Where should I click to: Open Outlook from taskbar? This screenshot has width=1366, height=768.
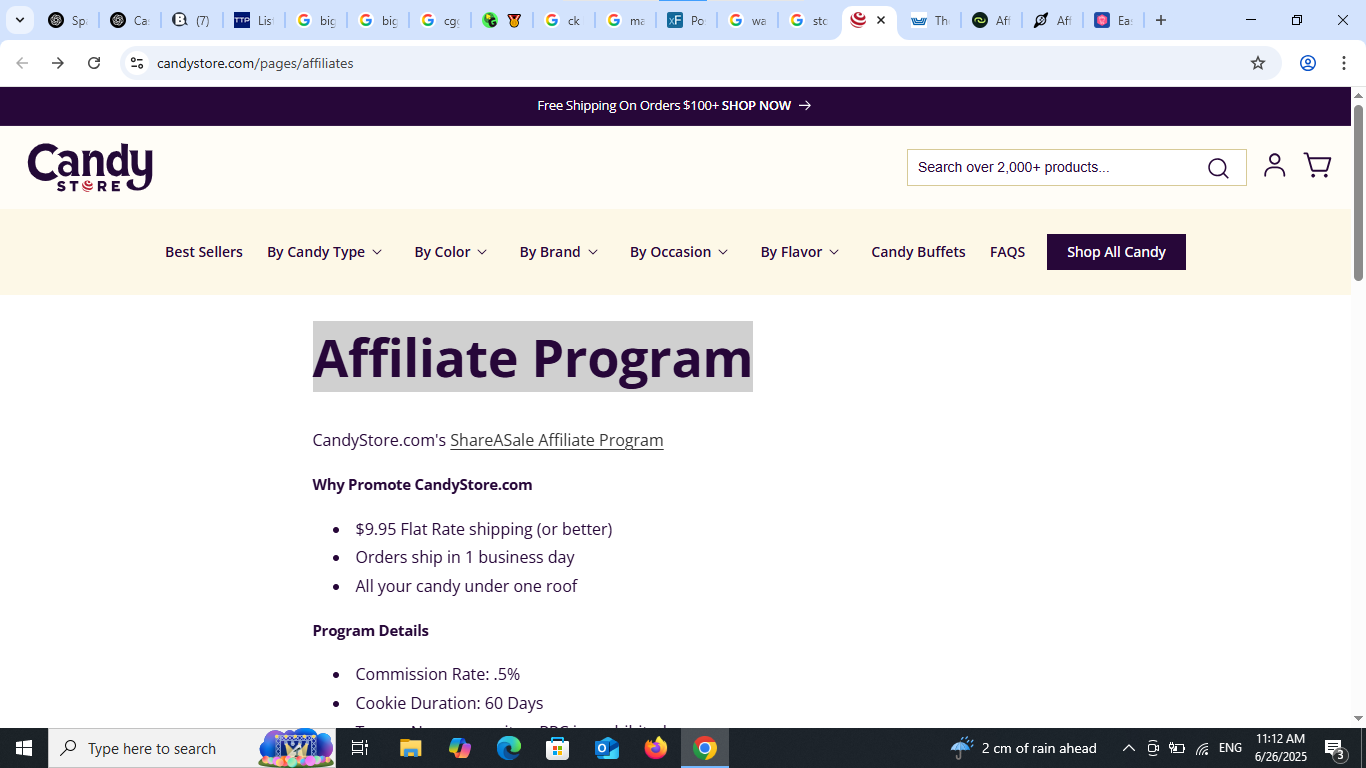point(607,748)
